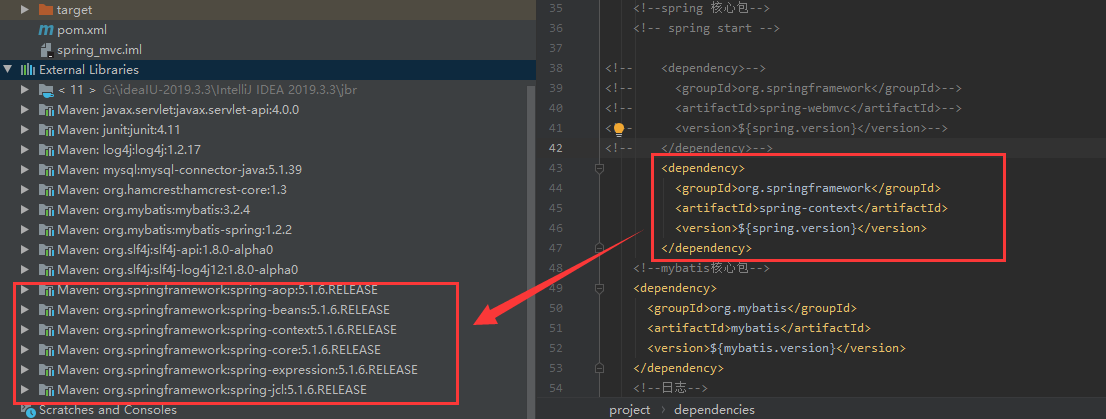Click library icon of mybatis-spring:1.2.2
This screenshot has height=419, width=1106.
point(46,230)
